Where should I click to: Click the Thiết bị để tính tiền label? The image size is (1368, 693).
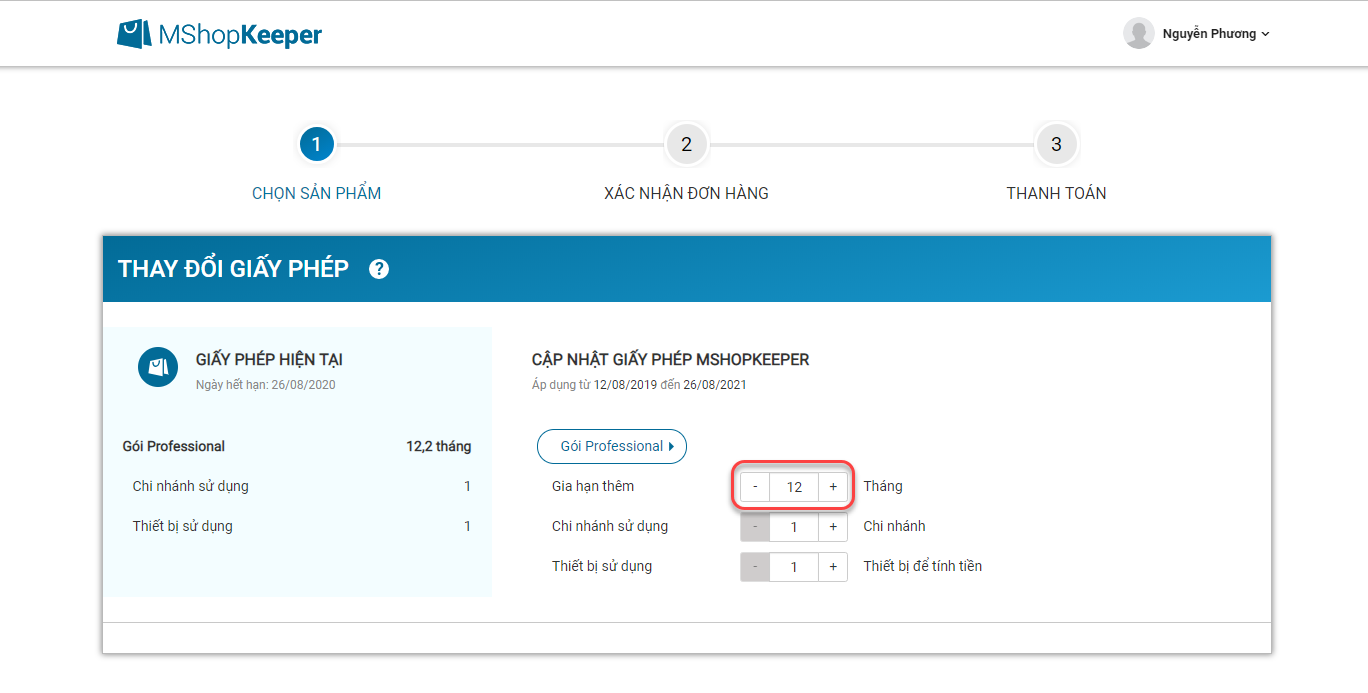coord(923,566)
